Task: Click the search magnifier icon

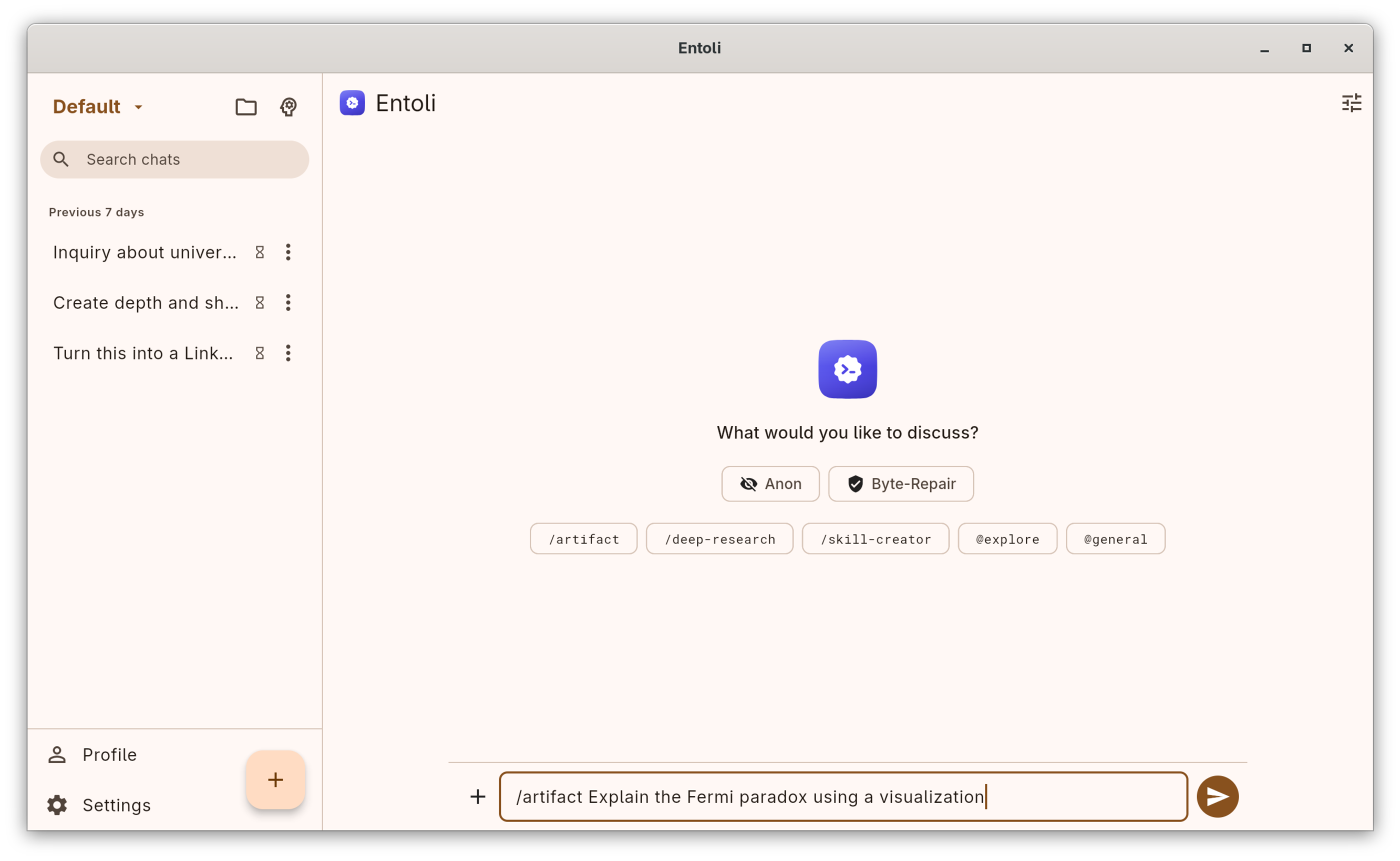Action: [61, 159]
